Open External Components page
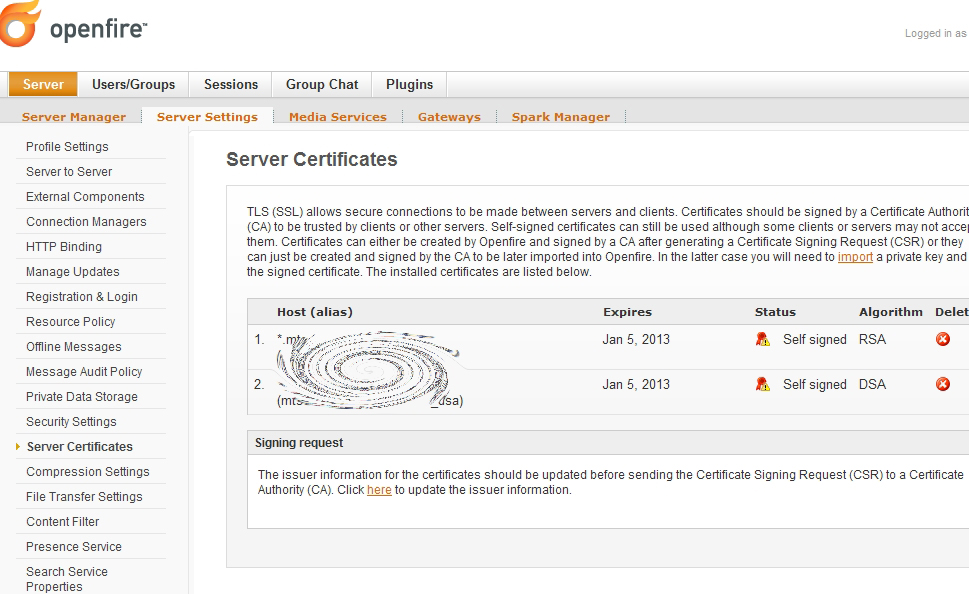Viewport: 969px width, 594px height. [x=85, y=197]
